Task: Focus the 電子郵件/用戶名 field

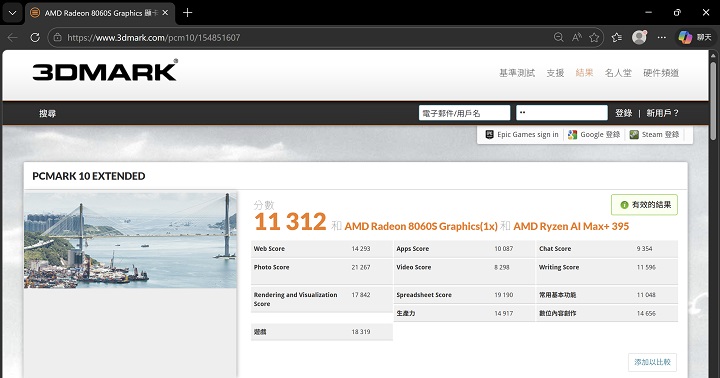Action: point(464,113)
